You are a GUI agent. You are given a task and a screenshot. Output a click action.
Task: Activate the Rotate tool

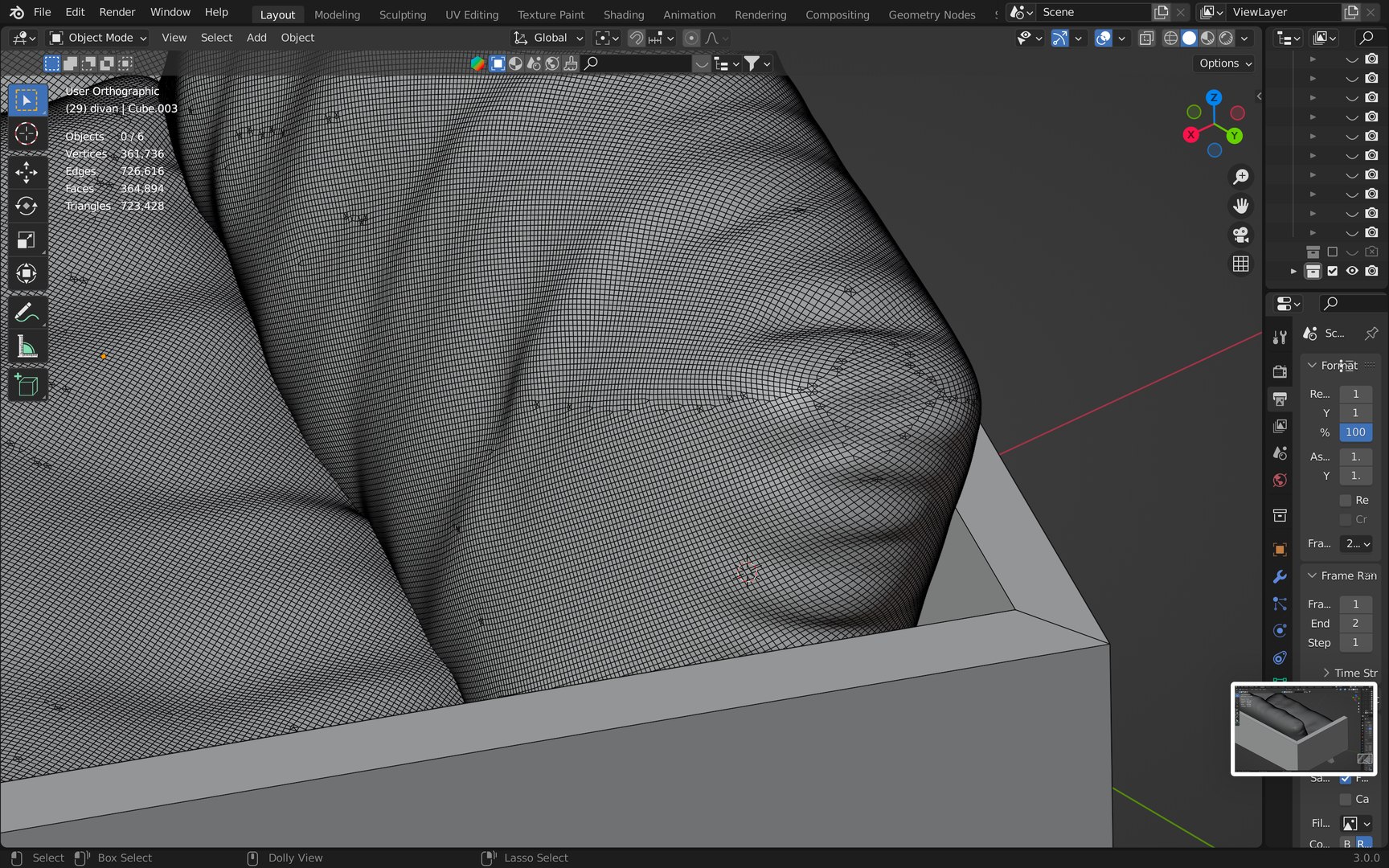coord(27,206)
